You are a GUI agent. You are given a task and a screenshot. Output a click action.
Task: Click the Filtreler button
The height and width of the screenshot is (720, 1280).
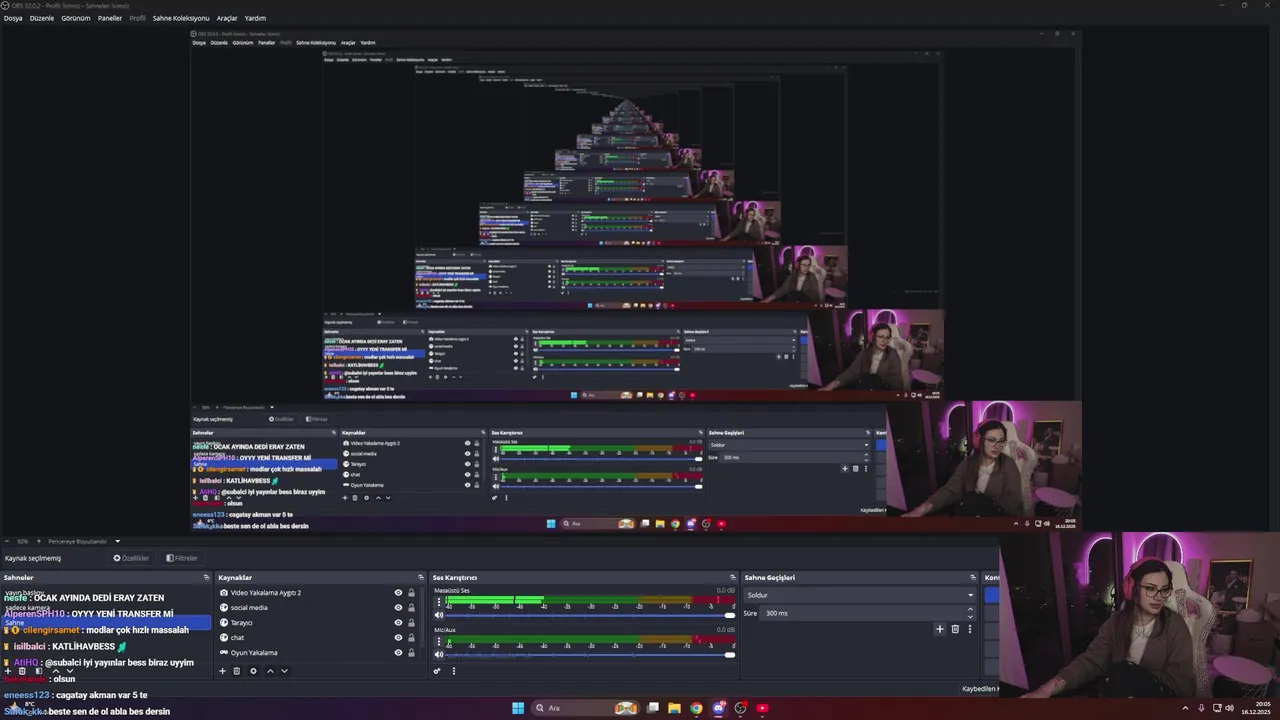pos(182,558)
